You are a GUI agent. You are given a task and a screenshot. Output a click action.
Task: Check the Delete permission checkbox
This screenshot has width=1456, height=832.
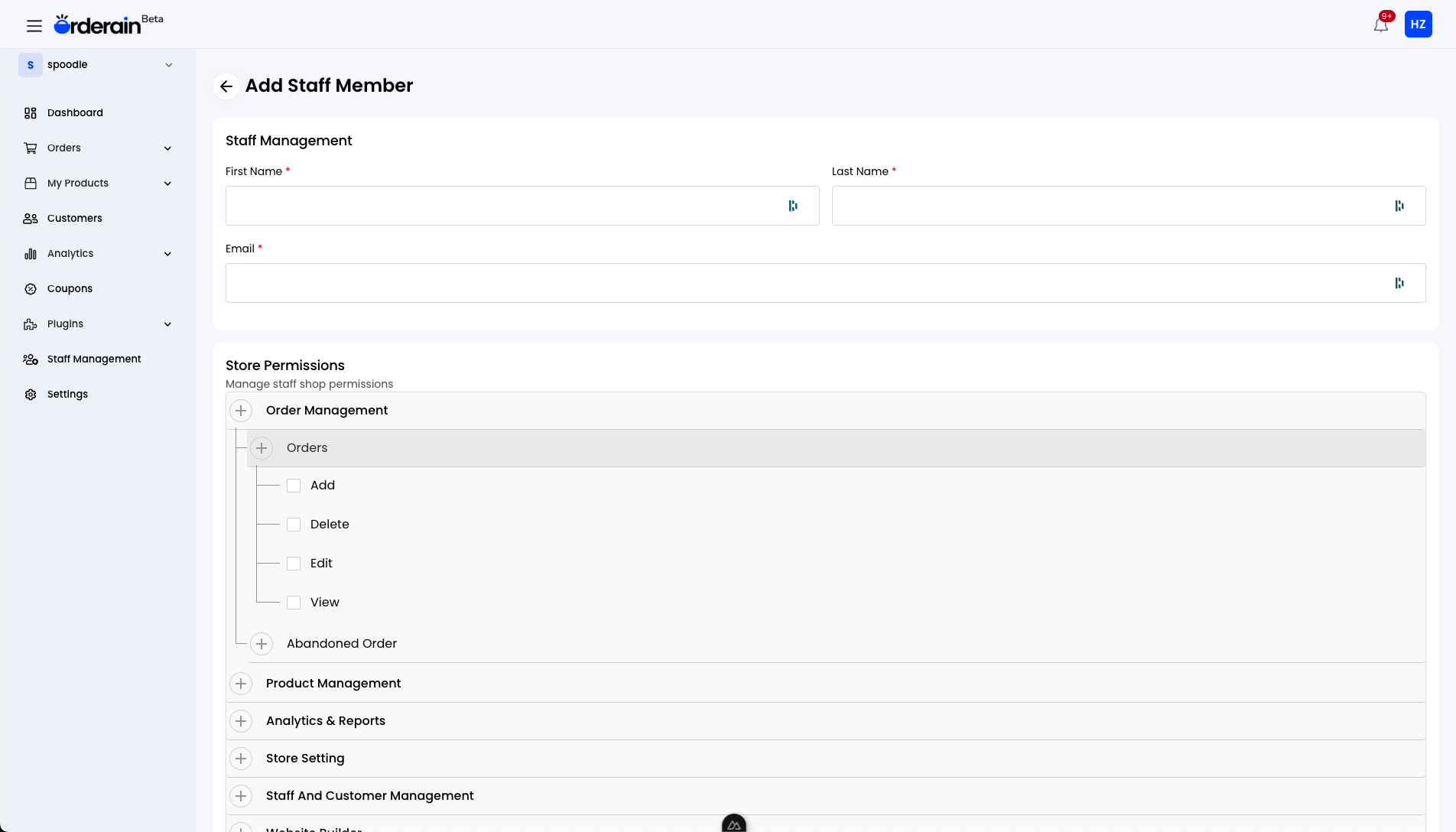[x=294, y=525]
